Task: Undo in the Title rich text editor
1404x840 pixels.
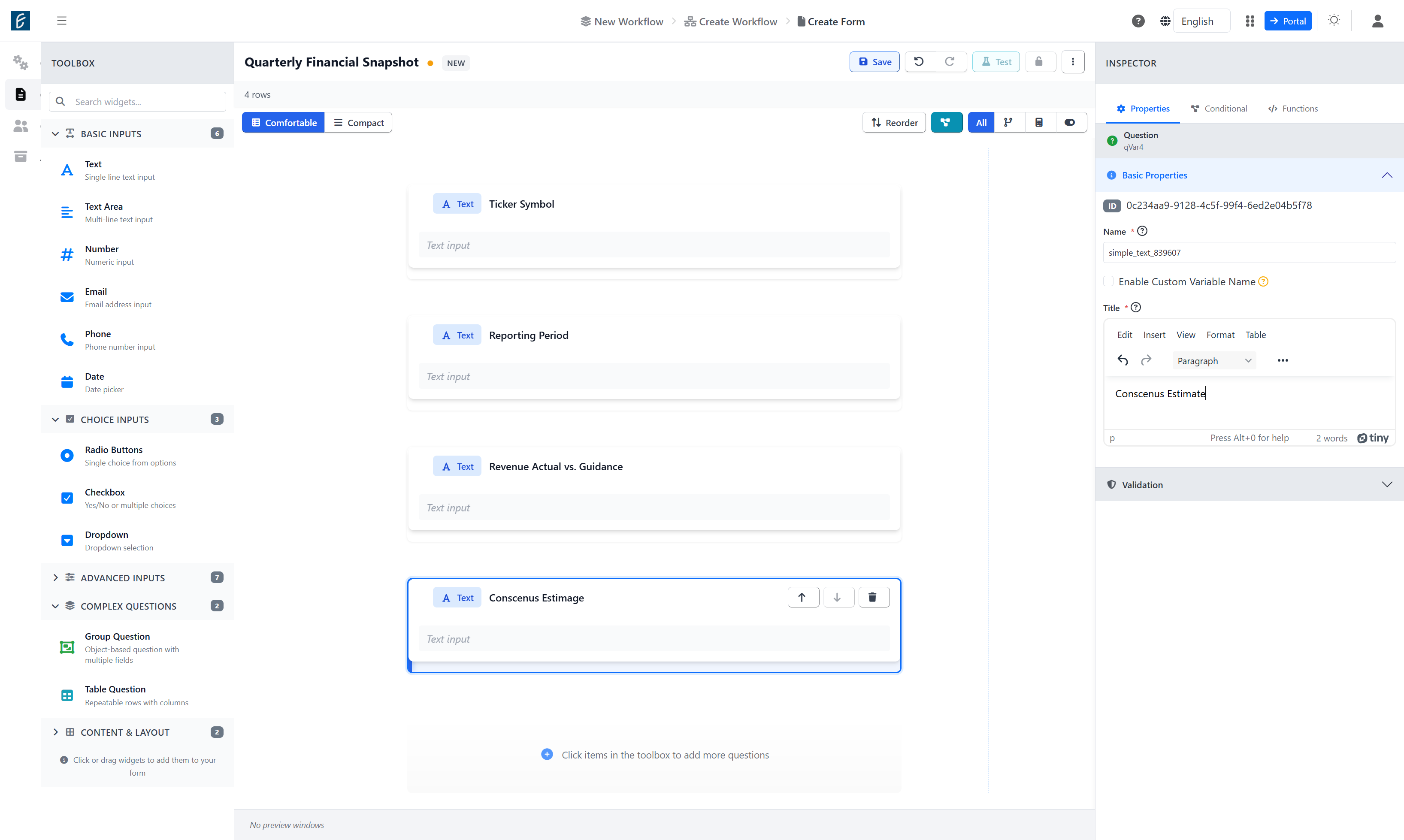Action: (1123, 360)
